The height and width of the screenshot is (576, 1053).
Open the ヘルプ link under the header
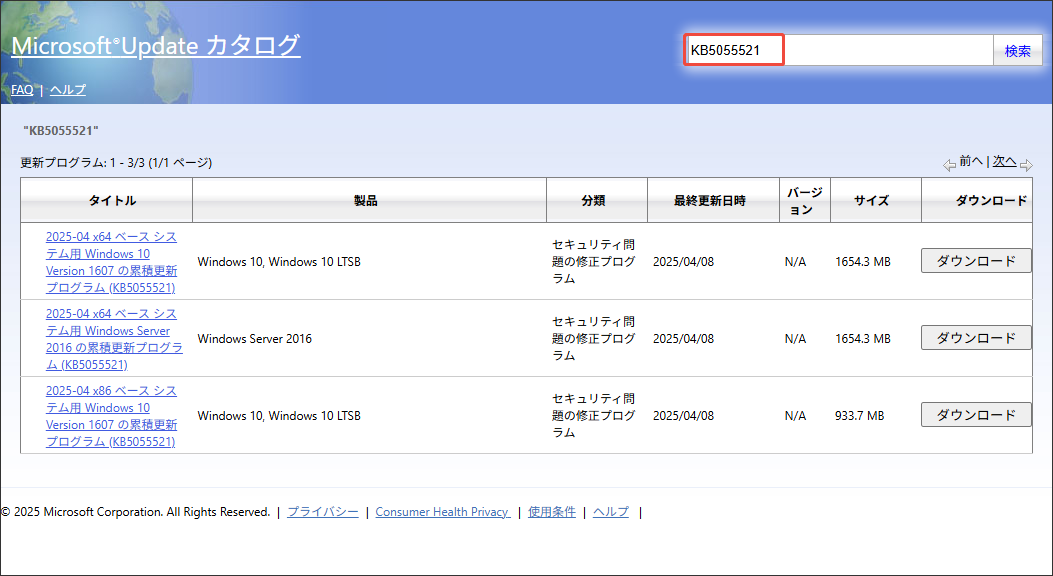point(68,89)
